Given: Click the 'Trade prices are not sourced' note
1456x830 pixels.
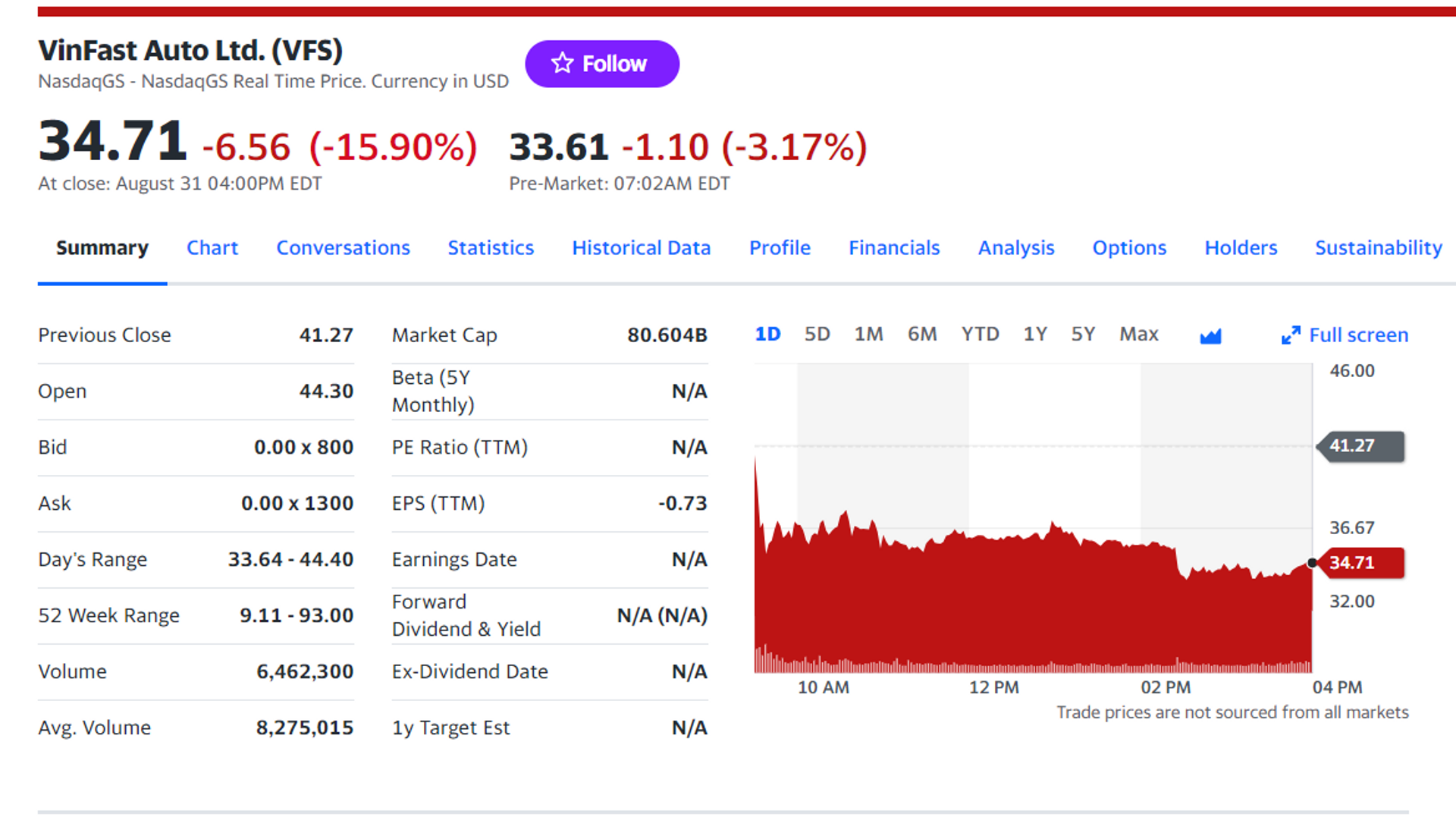Looking at the screenshot, I should point(1232,712).
